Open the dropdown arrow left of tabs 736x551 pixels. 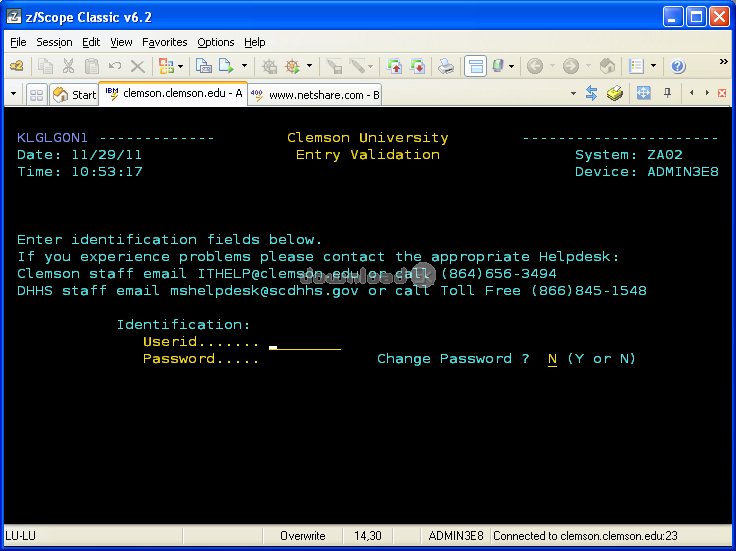coord(14,93)
